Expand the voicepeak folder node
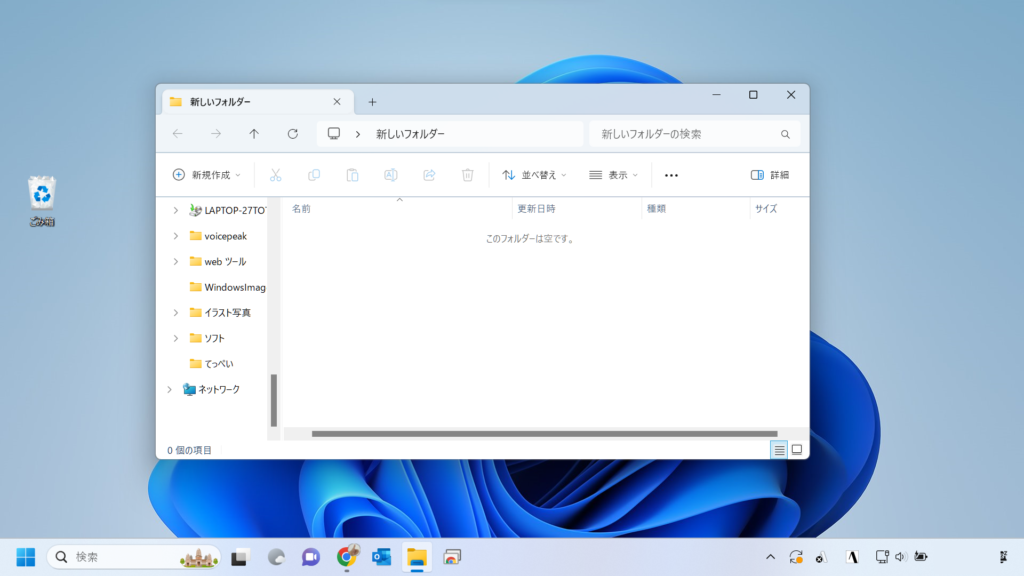 [x=176, y=236]
